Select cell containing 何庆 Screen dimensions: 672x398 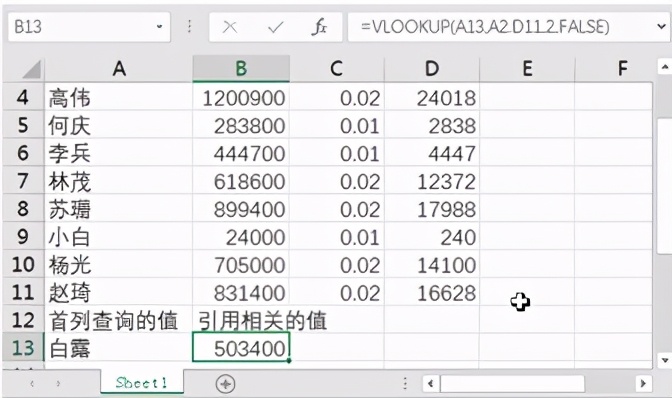coord(119,125)
